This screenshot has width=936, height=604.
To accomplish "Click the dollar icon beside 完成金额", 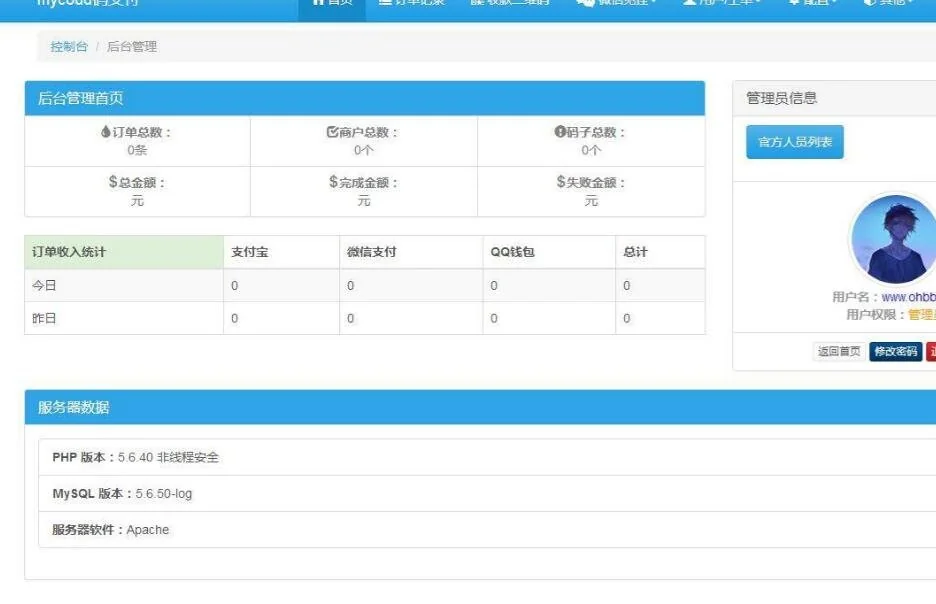I will tap(333, 182).
